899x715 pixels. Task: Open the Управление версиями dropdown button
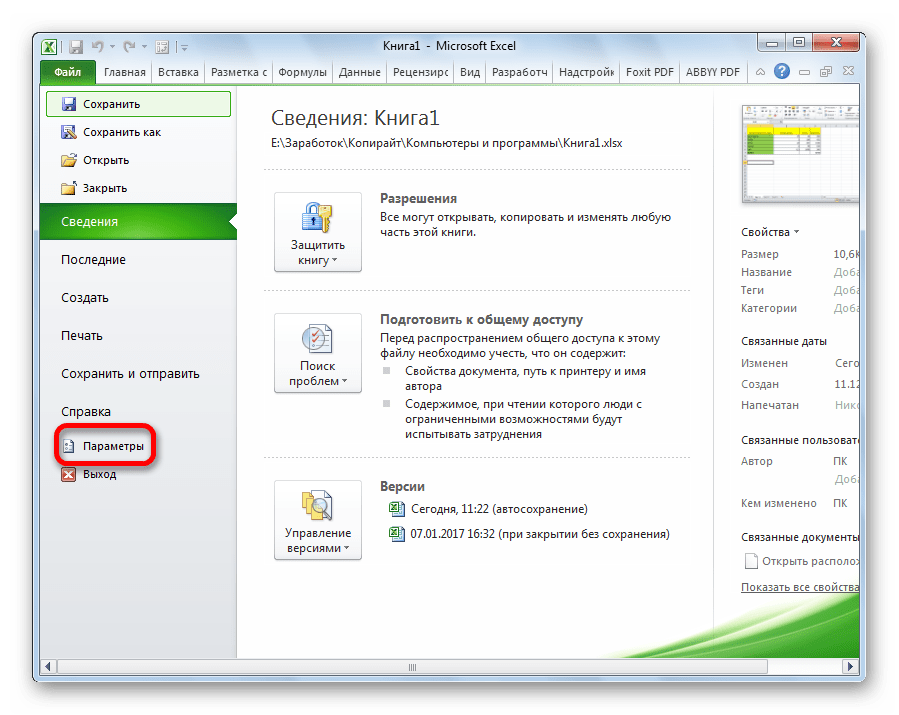[318, 519]
